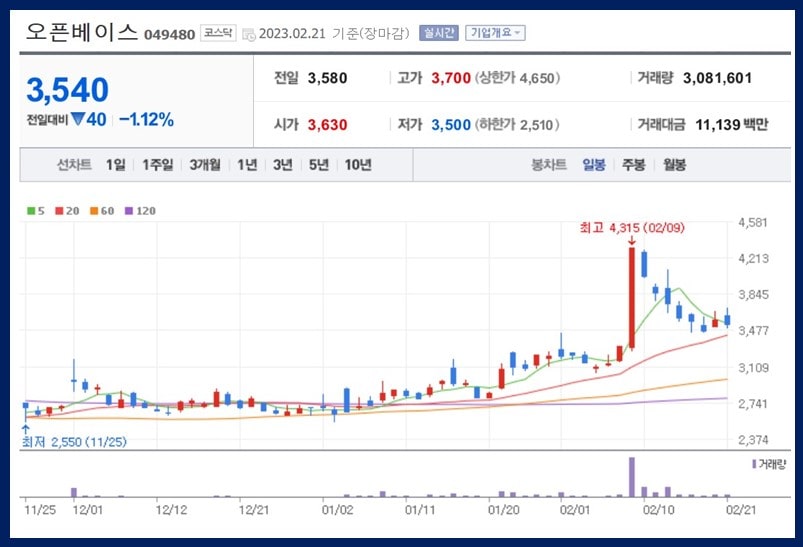Click the 2,374 price axis label
Image resolution: width=803 pixels, height=547 pixels.
point(753,440)
